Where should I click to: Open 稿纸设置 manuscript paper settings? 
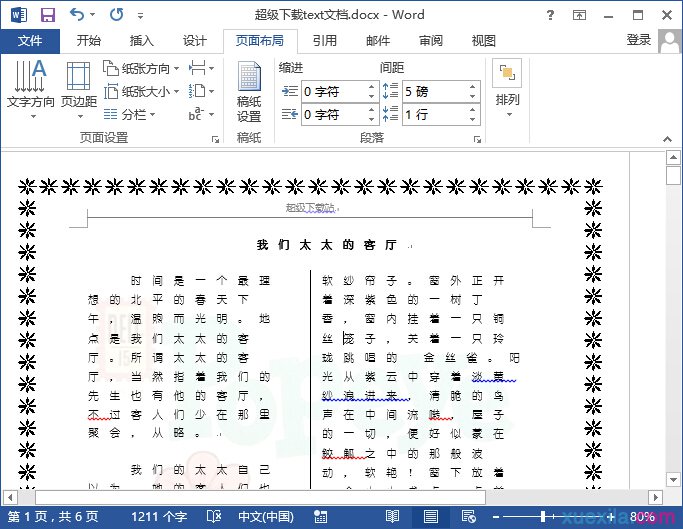[249, 92]
